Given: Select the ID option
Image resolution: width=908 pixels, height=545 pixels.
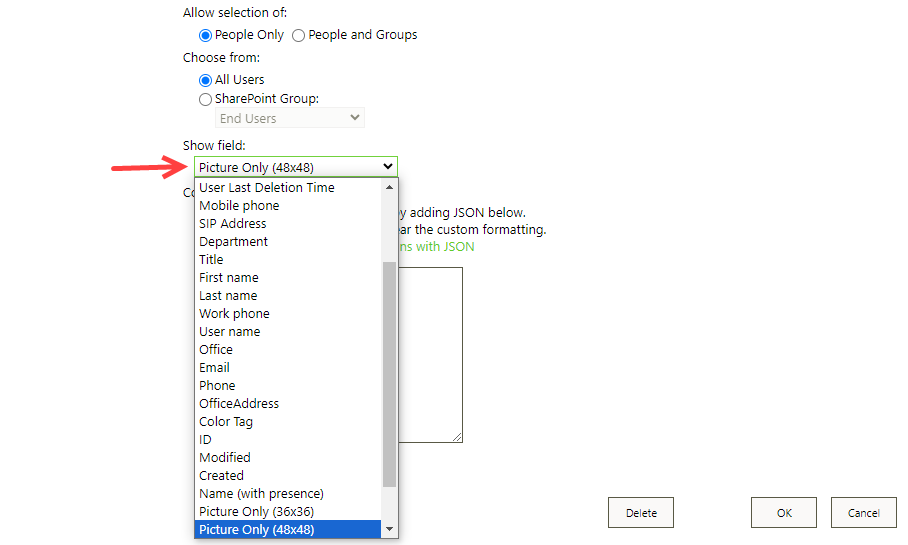Looking at the screenshot, I should pyautogui.click(x=288, y=439).
